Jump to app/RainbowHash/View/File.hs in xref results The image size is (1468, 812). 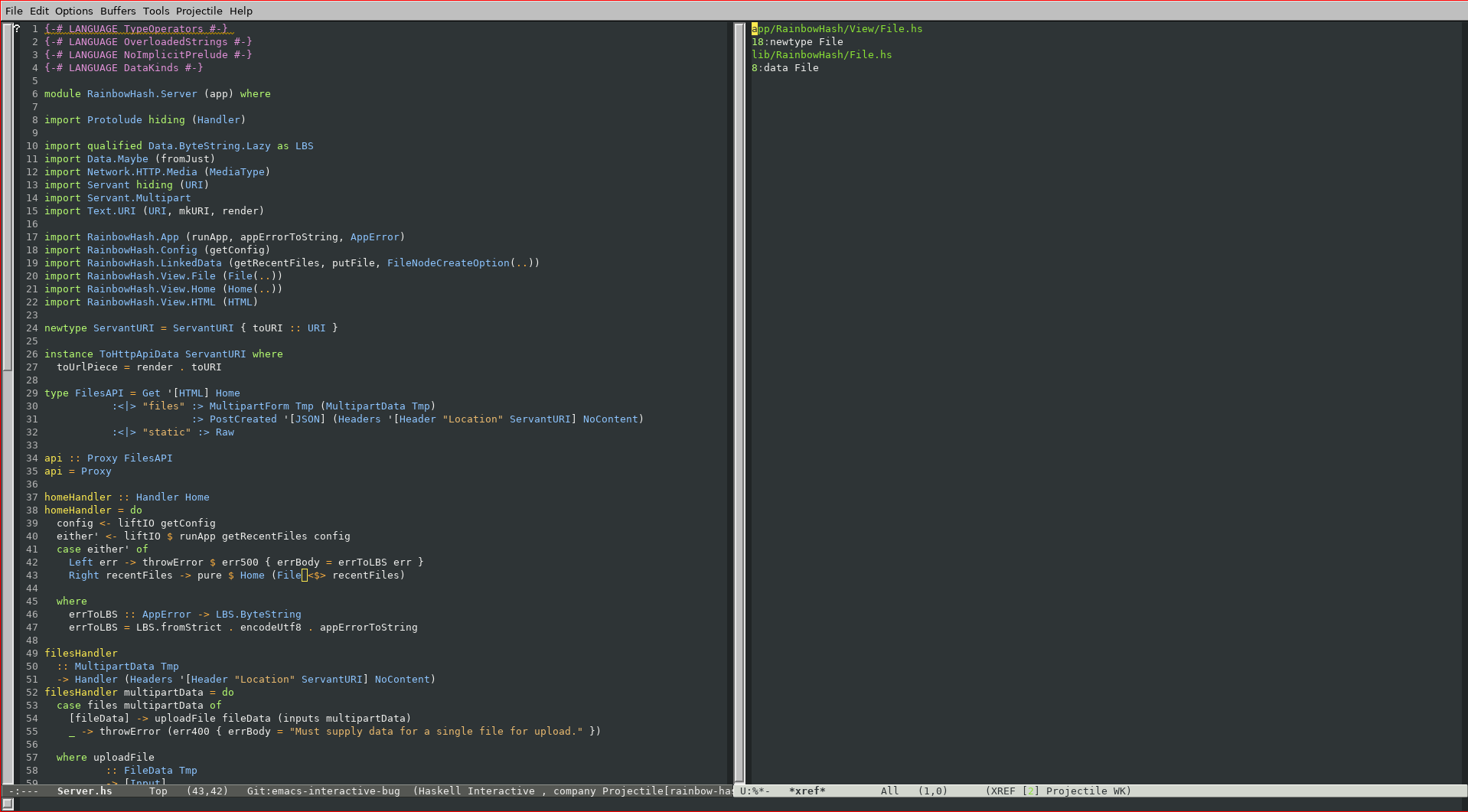coord(837,29)
